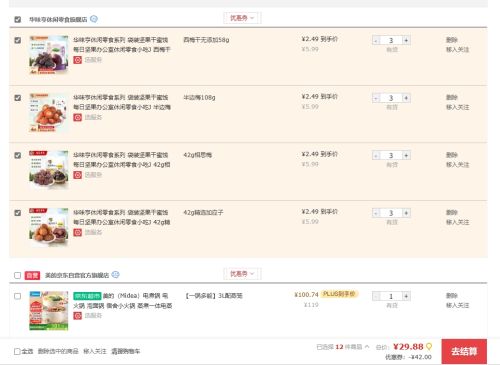Open 美的京东自营官方旗舰店 store link
This screenshot has width=500, height=365.
click(77, 275)
